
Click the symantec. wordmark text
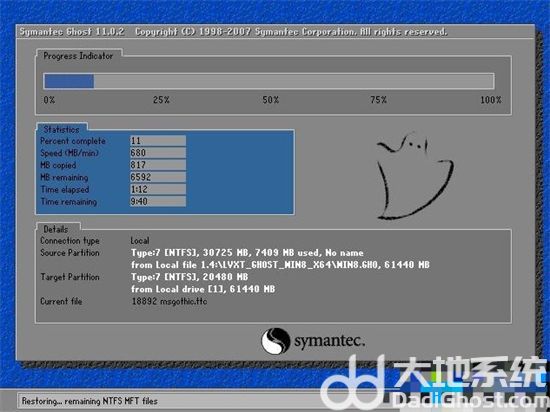pos(329,341)
